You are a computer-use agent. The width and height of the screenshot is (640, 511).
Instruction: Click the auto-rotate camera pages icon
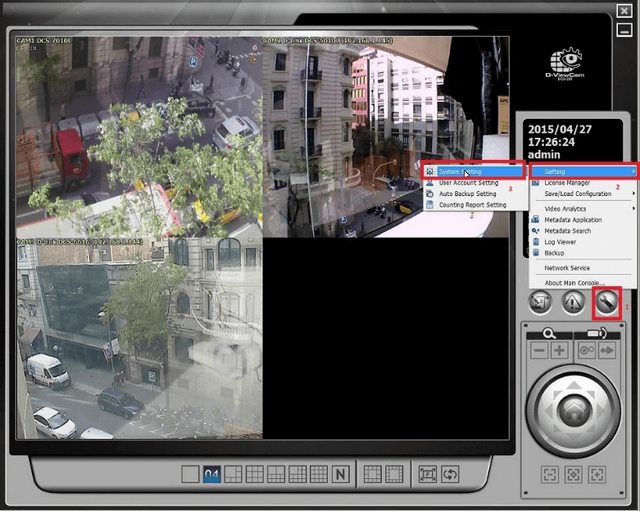[x=450, y=474]
